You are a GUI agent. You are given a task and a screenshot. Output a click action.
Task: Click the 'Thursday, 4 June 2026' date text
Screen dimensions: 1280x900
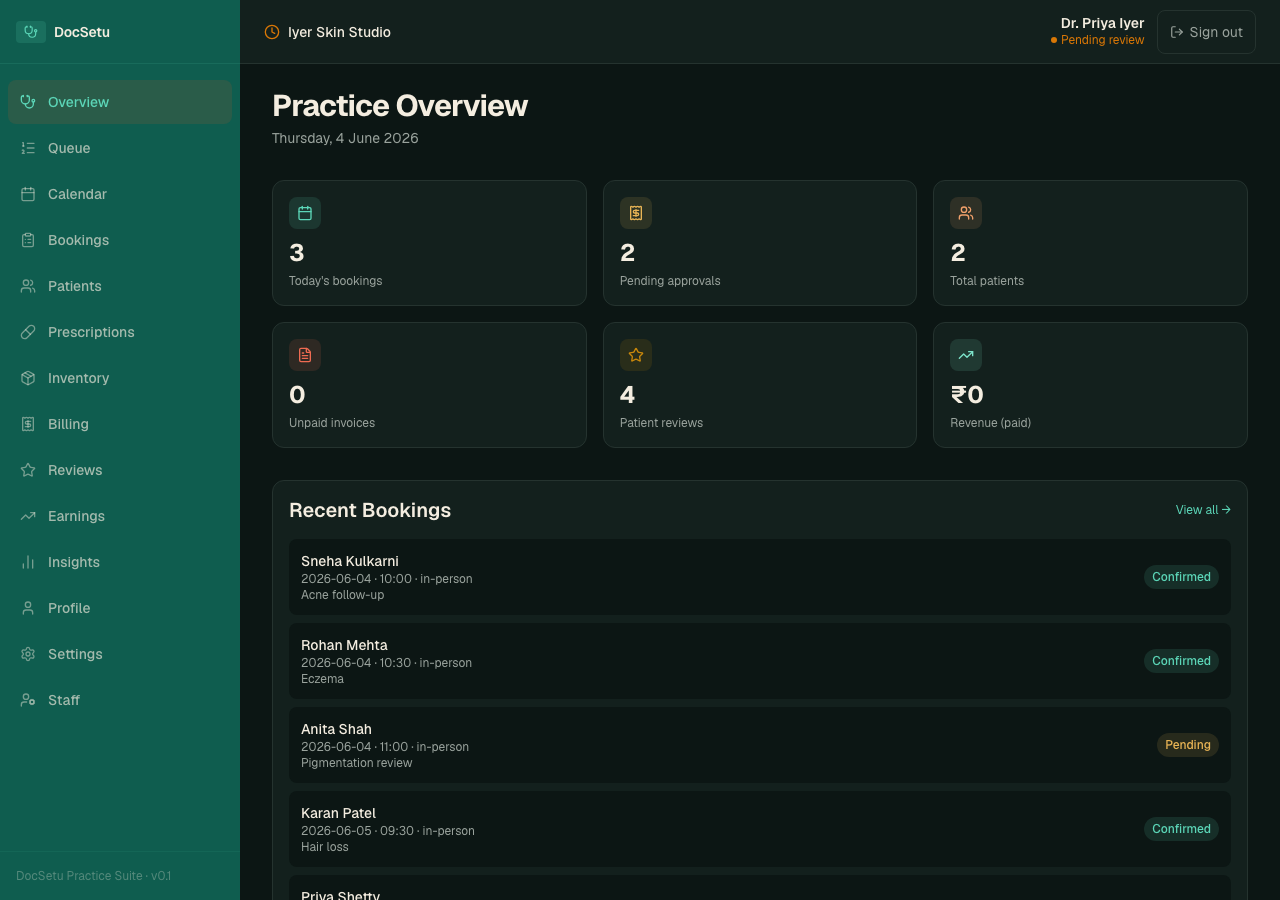(345, 138)
